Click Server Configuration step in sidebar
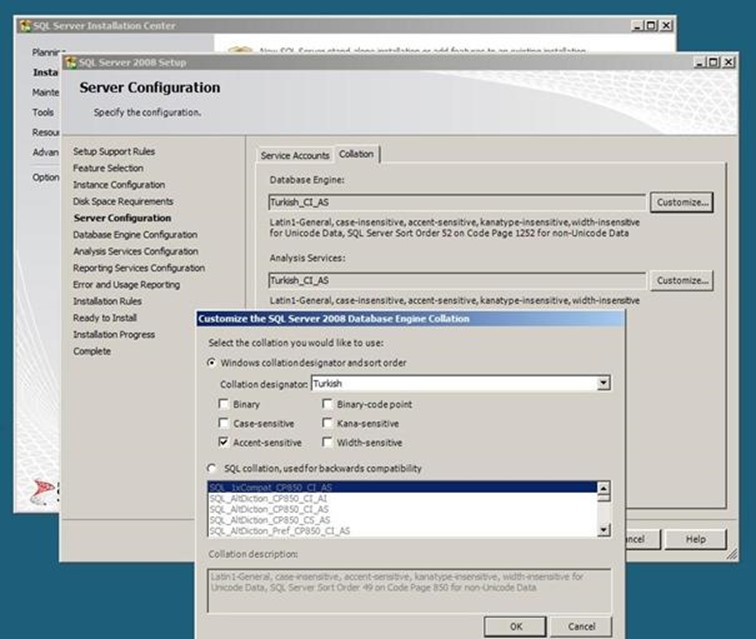 point(122,218)
